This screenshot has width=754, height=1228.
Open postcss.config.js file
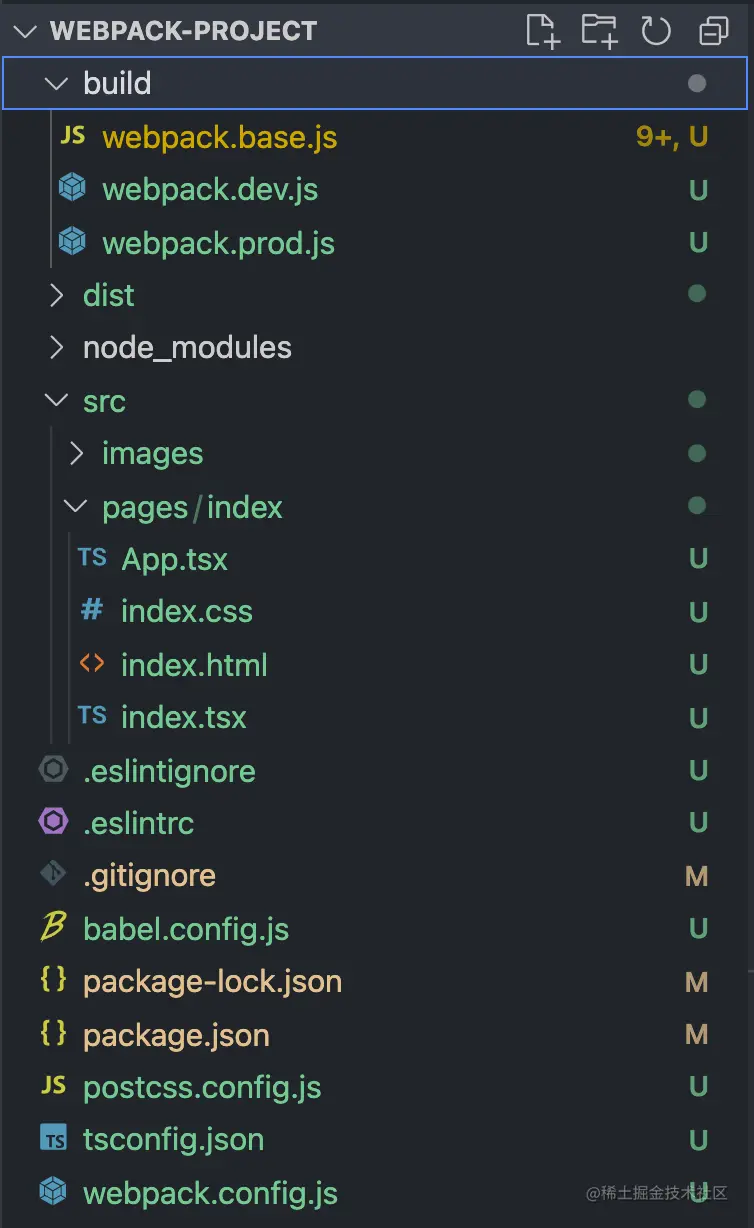pos(202,1087)
